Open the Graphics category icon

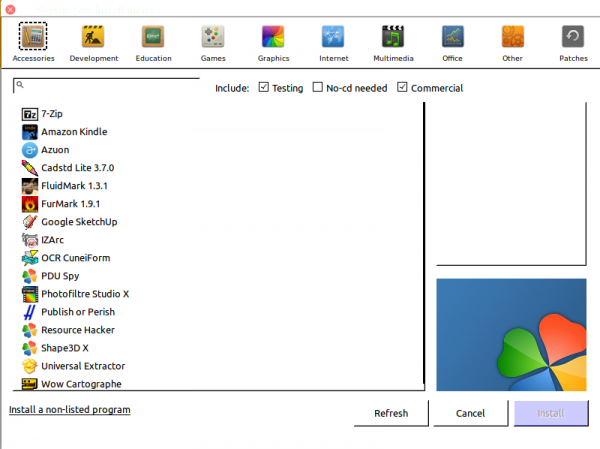click(x=273, y=36)
